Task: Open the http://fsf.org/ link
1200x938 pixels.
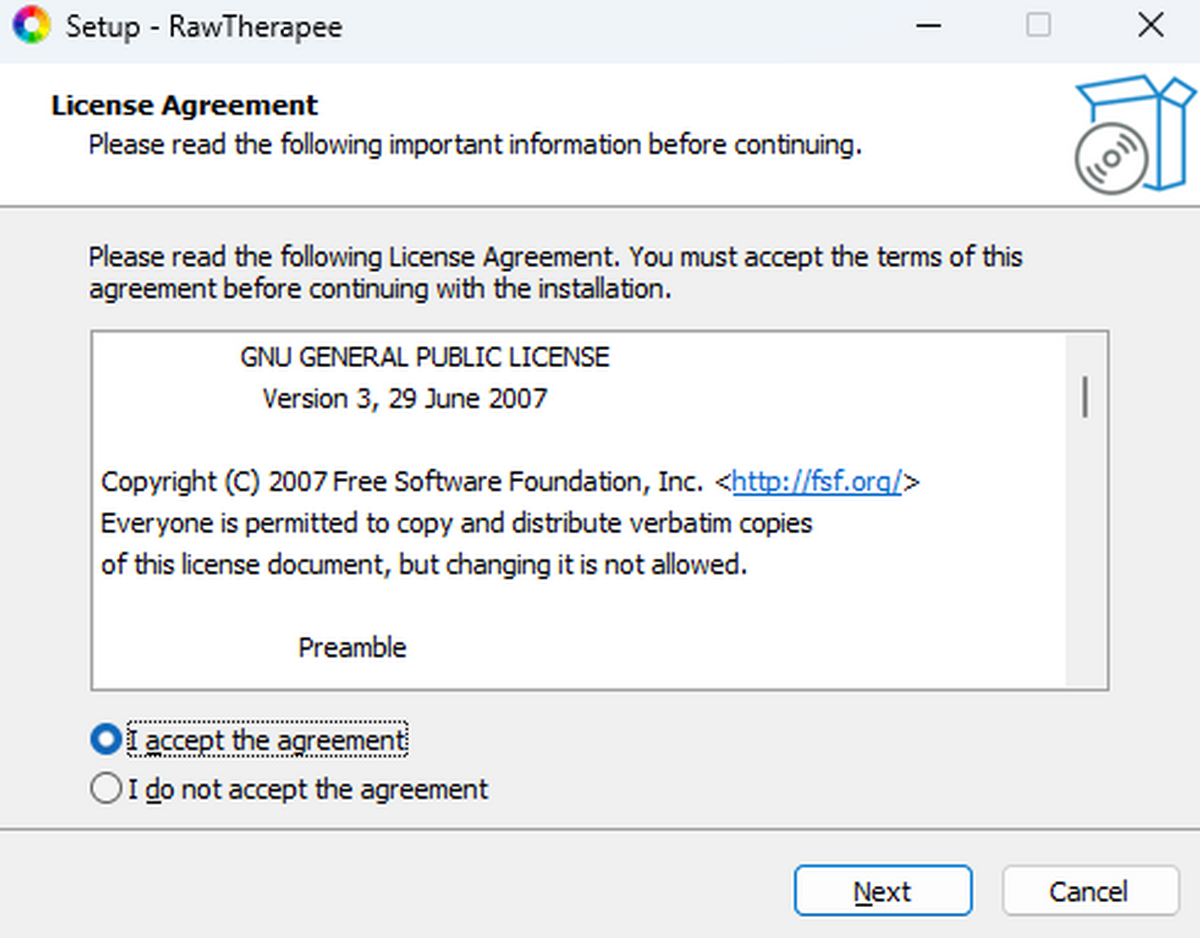Action: click(817, 481)
